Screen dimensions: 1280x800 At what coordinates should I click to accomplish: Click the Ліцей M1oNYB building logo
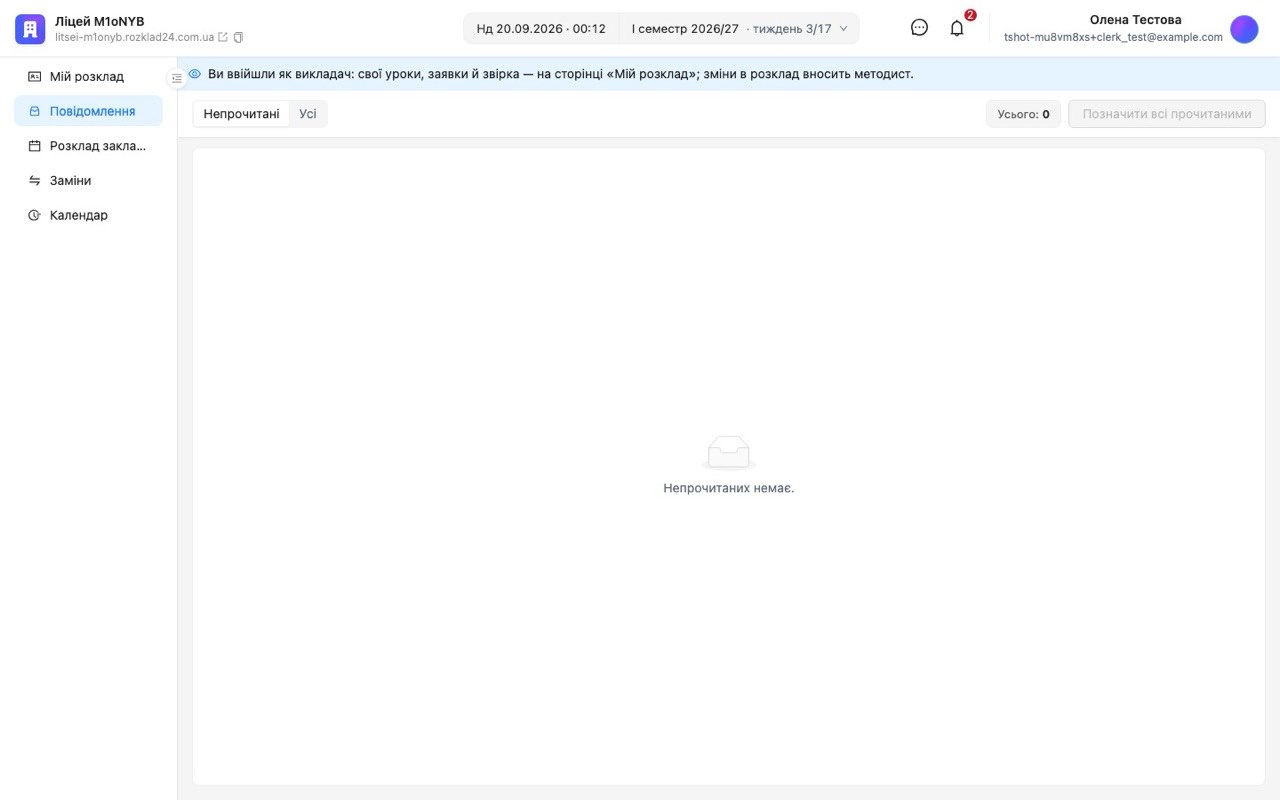click(30, 29)
